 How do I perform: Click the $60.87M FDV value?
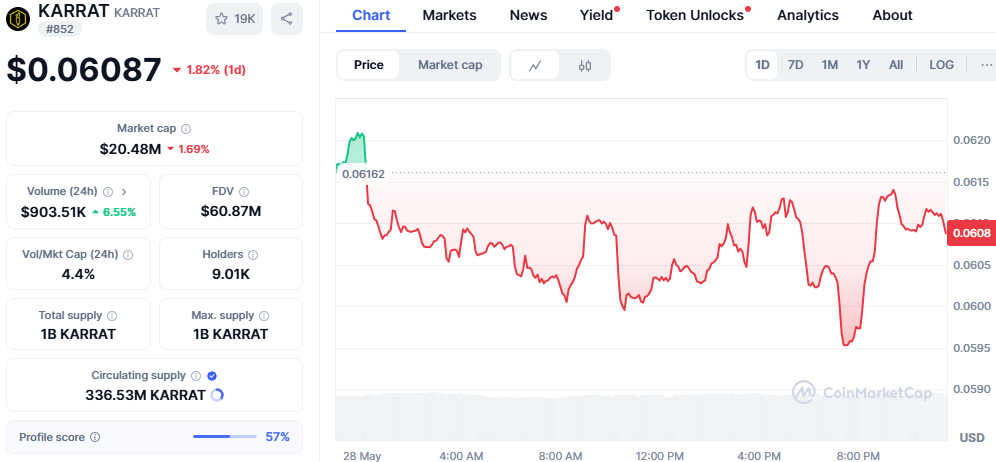pos(231,211)
